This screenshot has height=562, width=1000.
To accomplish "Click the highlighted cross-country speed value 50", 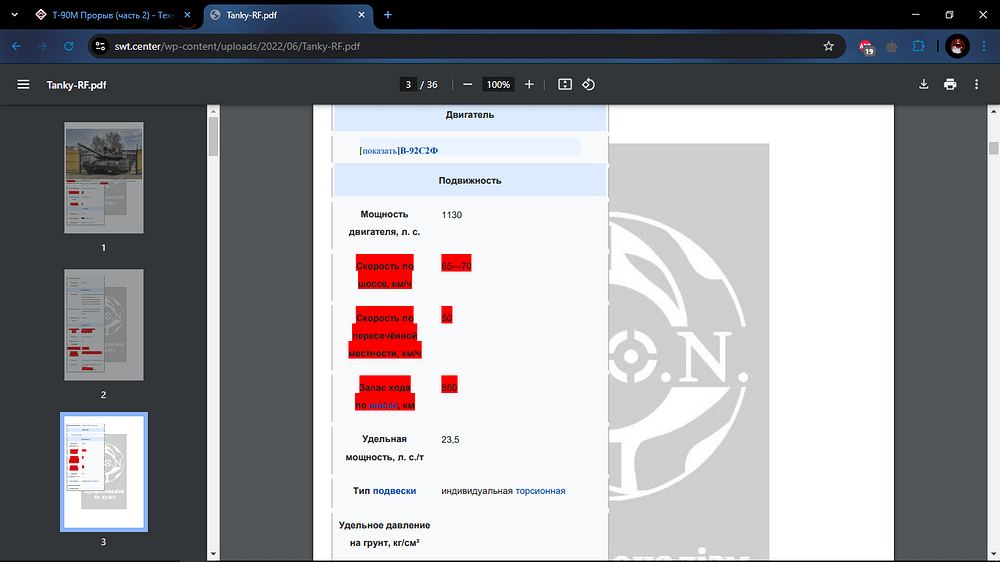I will click(446, 315).
